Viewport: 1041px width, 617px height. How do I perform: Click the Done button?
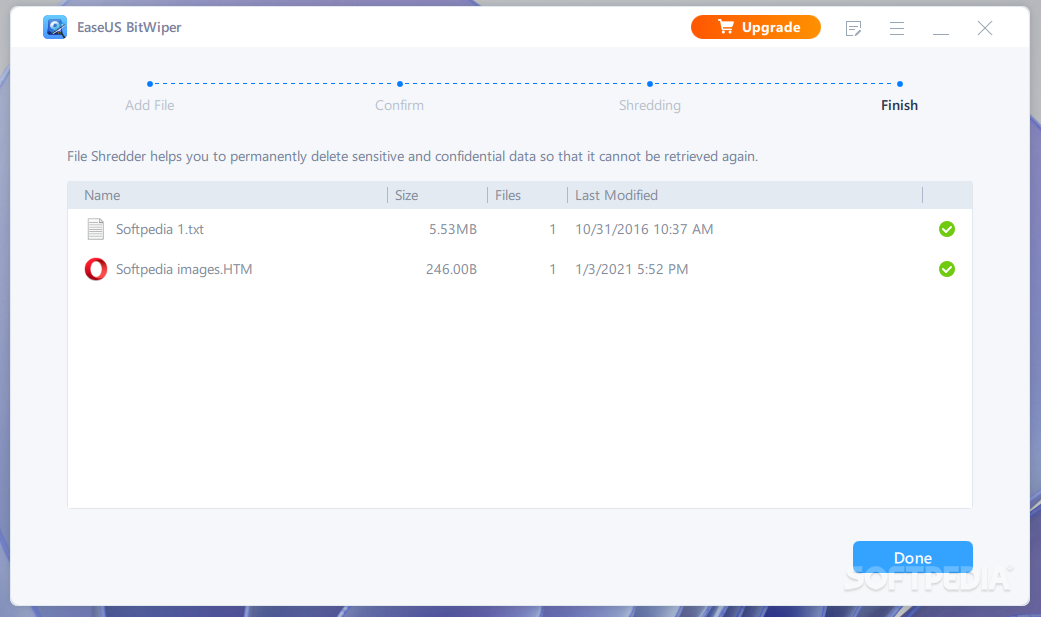click(913, 557)
